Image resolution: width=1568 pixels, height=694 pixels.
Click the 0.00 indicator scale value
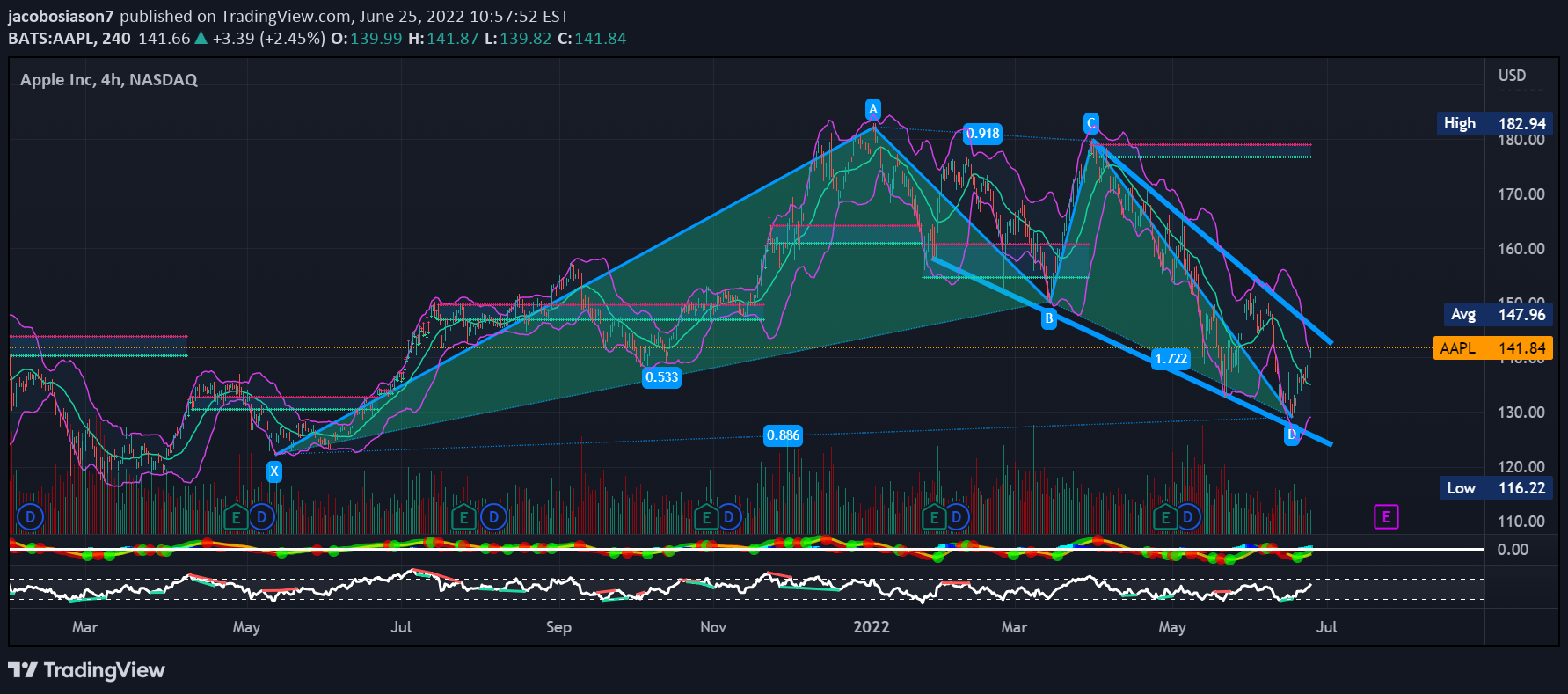tap(1513, 550)
